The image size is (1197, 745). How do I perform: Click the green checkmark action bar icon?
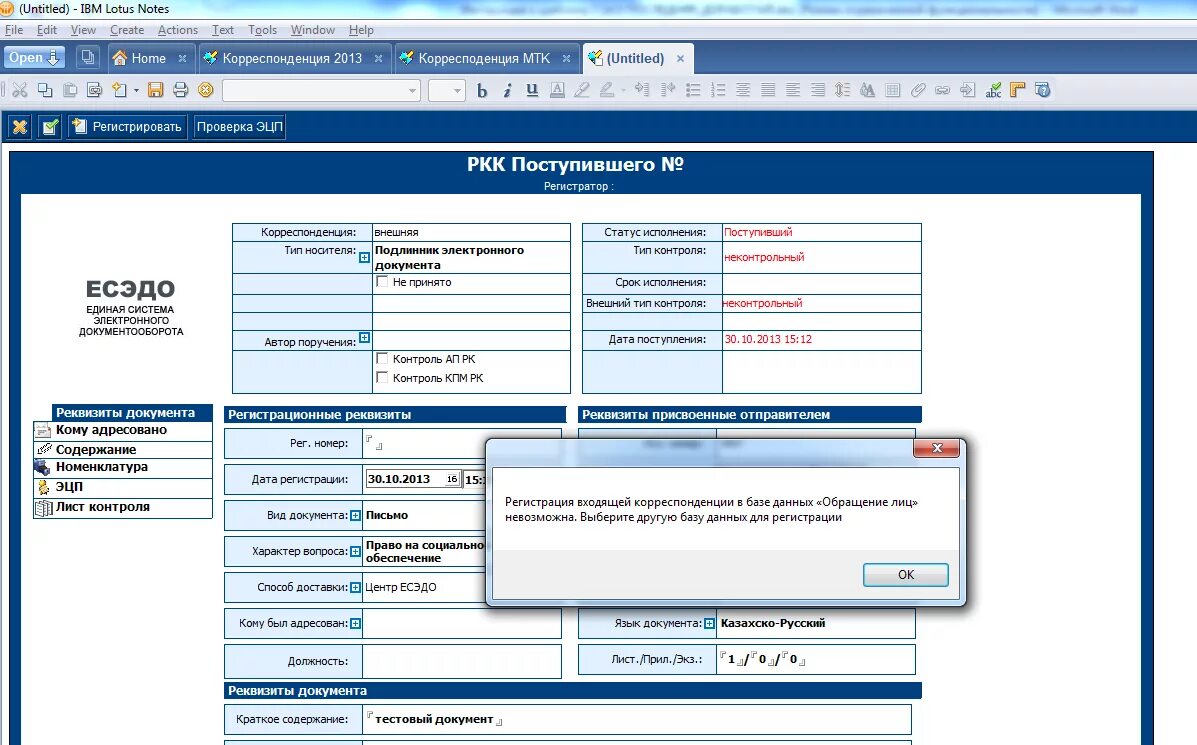(50, 127)
